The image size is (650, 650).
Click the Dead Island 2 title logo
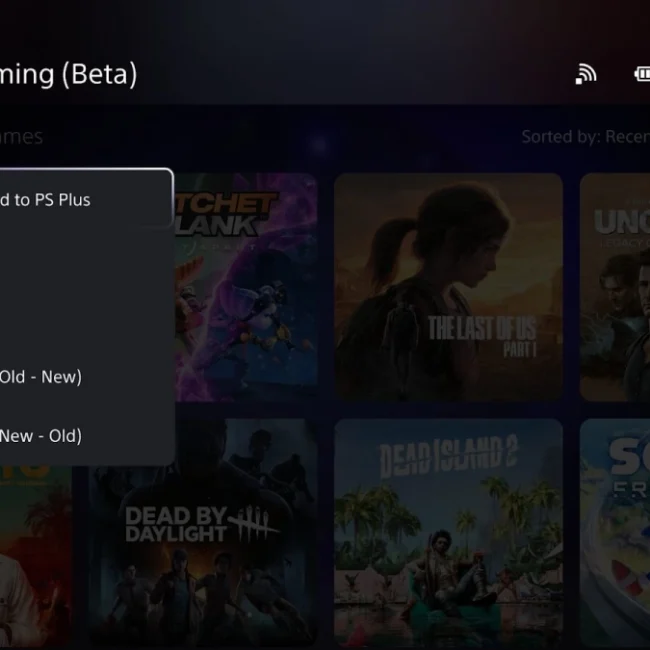coord(448,456)
